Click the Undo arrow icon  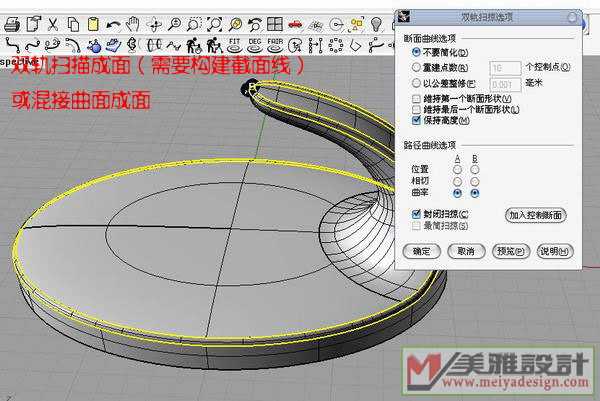point(115,22)
